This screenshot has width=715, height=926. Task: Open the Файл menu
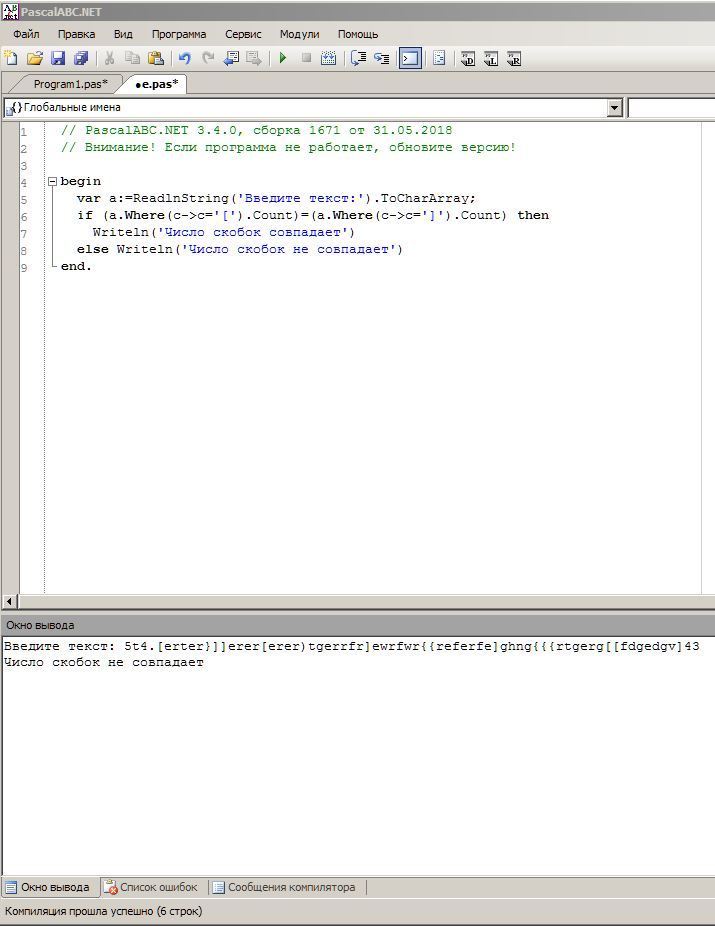coord(27,34)
